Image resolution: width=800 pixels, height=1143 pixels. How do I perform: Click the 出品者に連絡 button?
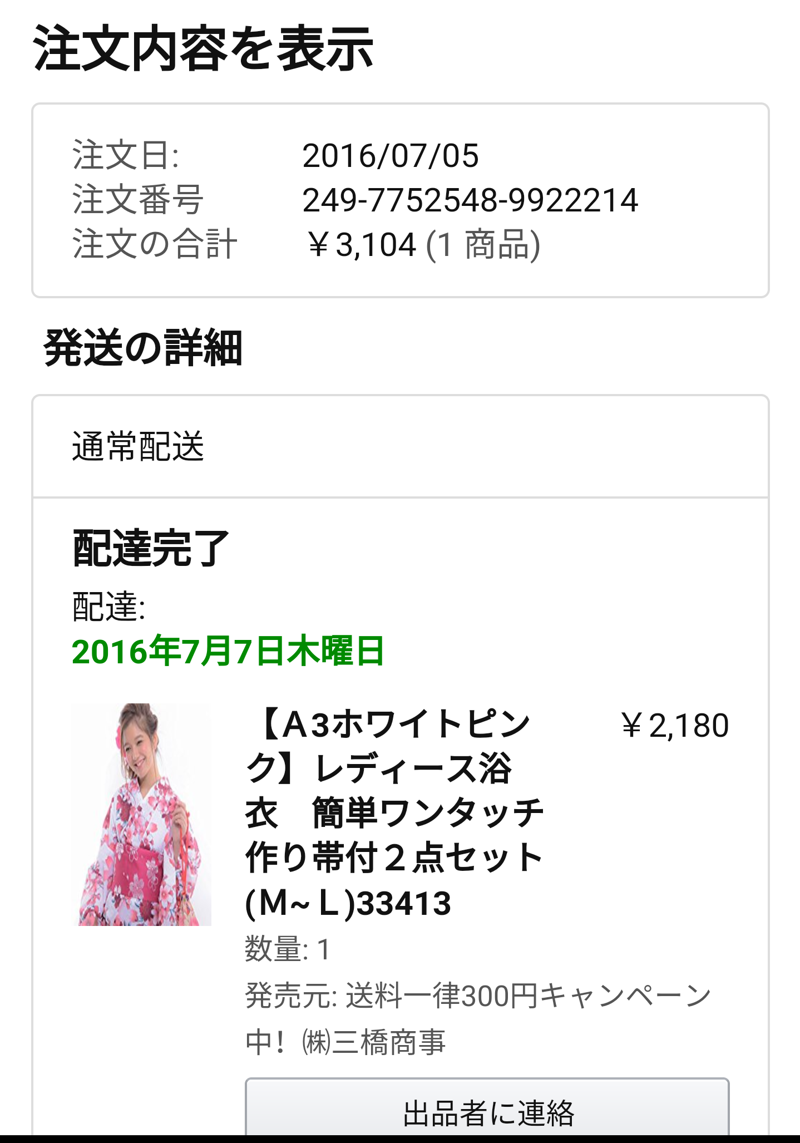[x=487, y=1108]
